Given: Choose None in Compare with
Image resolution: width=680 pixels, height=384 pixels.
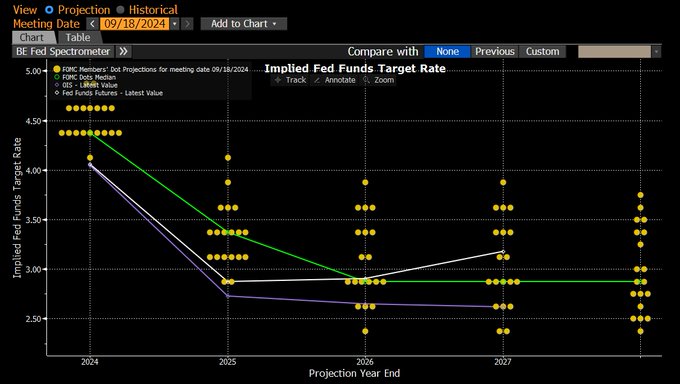Looking at the screenshot, I should pos(447,52).
